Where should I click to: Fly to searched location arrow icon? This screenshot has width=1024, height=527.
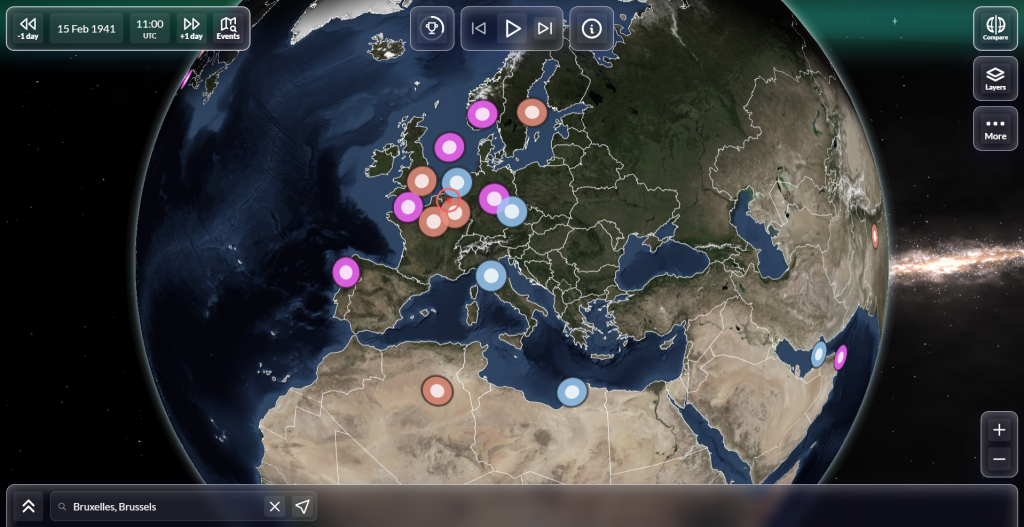[302, 506]
